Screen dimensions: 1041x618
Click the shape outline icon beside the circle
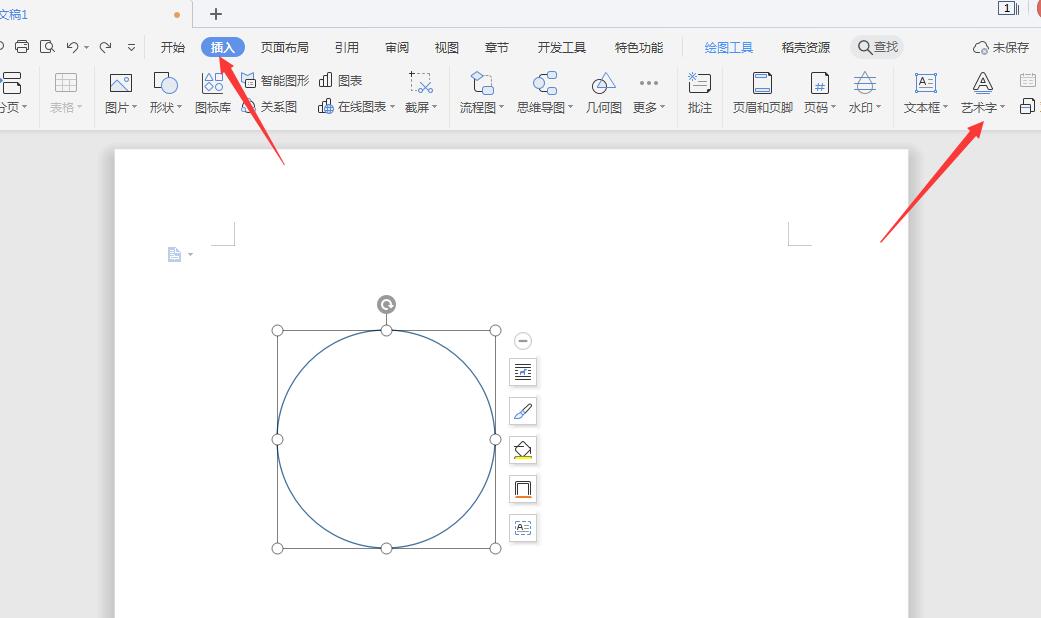pyautogui.click(x=523, y=489)
